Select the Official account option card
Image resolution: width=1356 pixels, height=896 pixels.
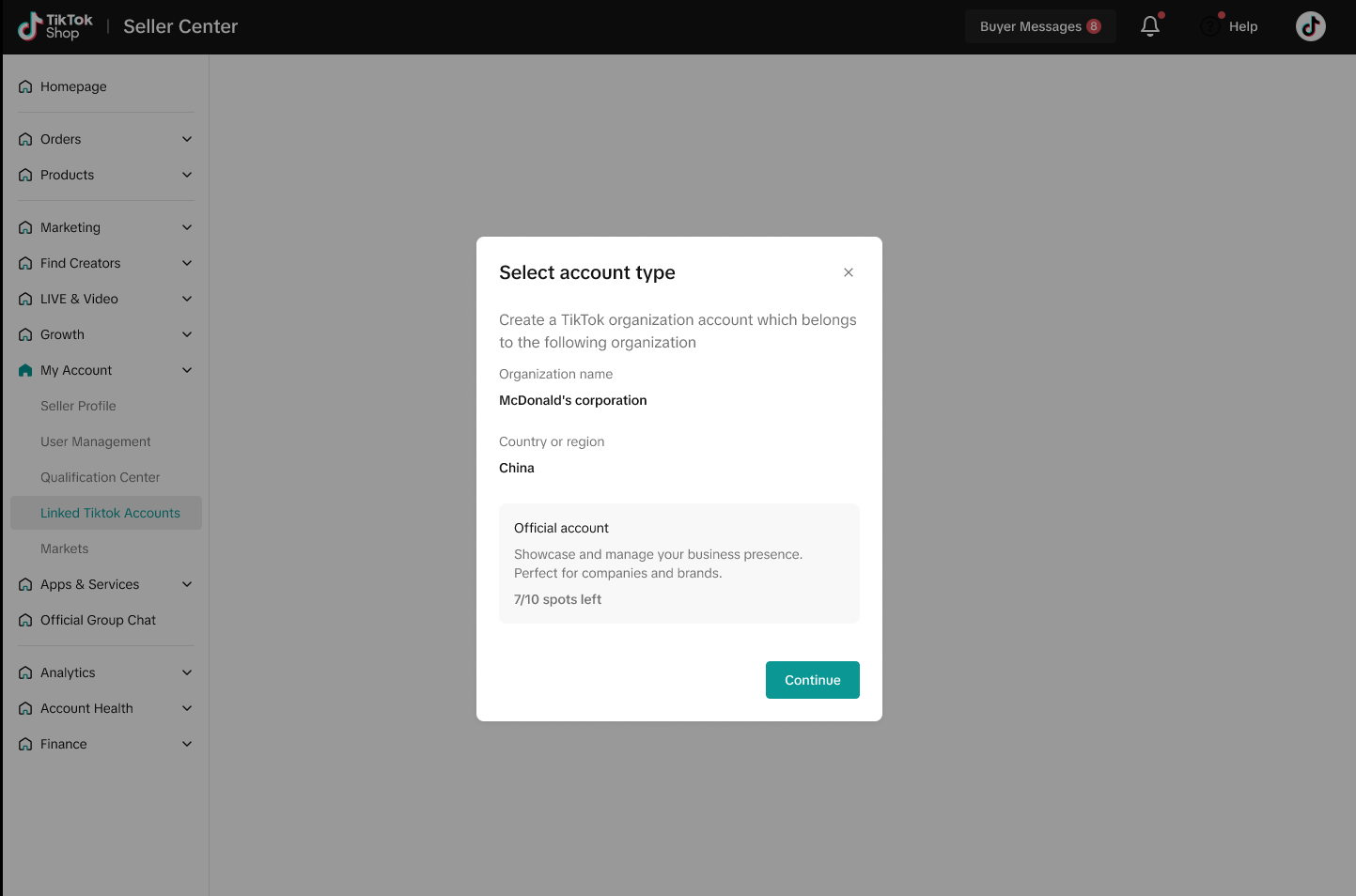678,564
